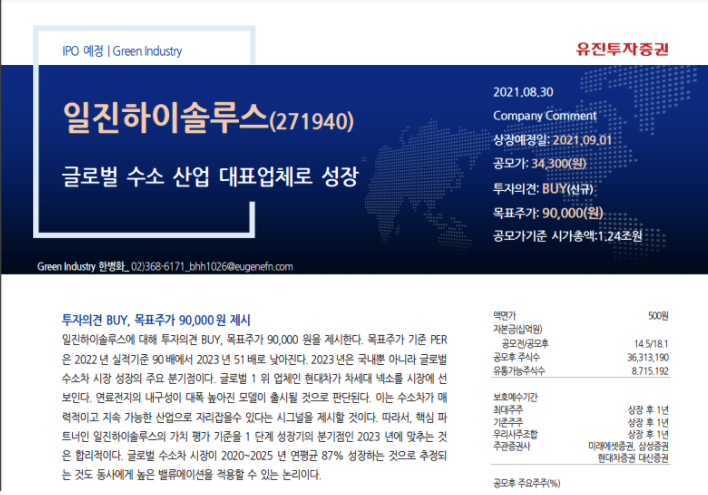This screenshot has height=495, width=708.
Task: Click the 상장예정일: 2021.09.01 line
Action: click(552, 140)
